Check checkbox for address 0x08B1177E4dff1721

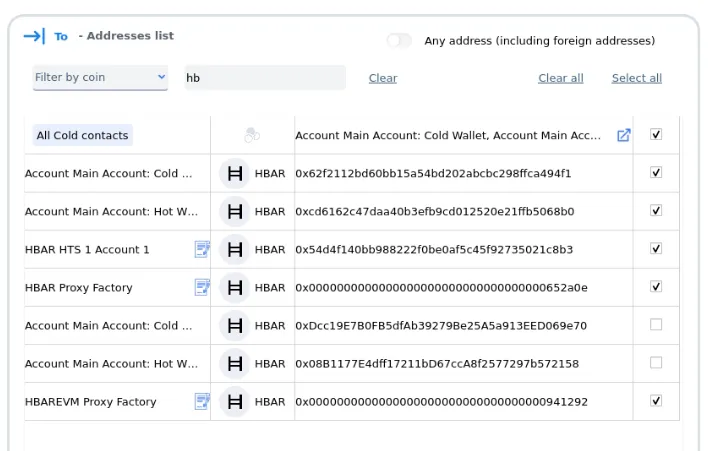point(656,363)
